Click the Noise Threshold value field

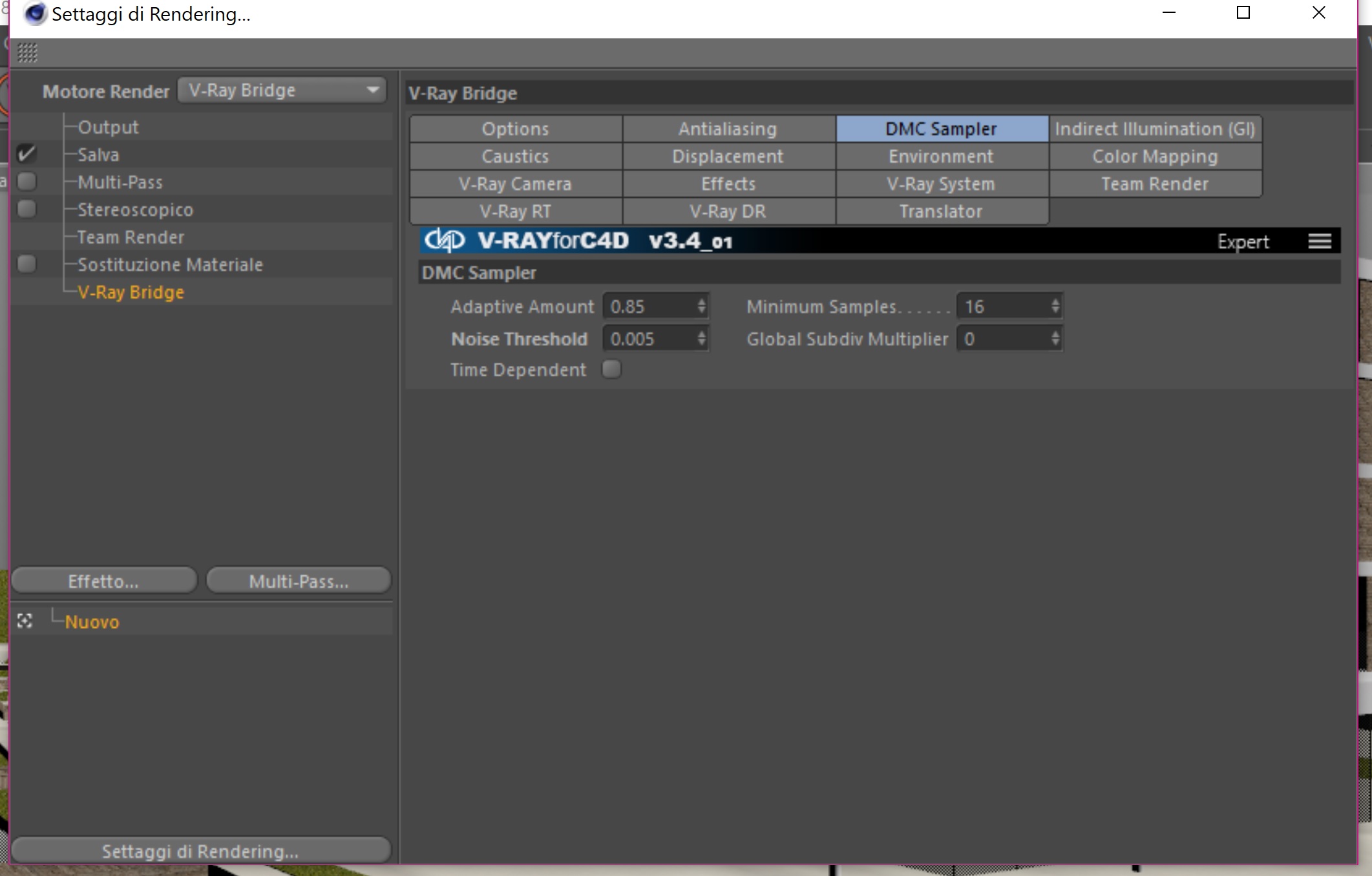point(651,339)
